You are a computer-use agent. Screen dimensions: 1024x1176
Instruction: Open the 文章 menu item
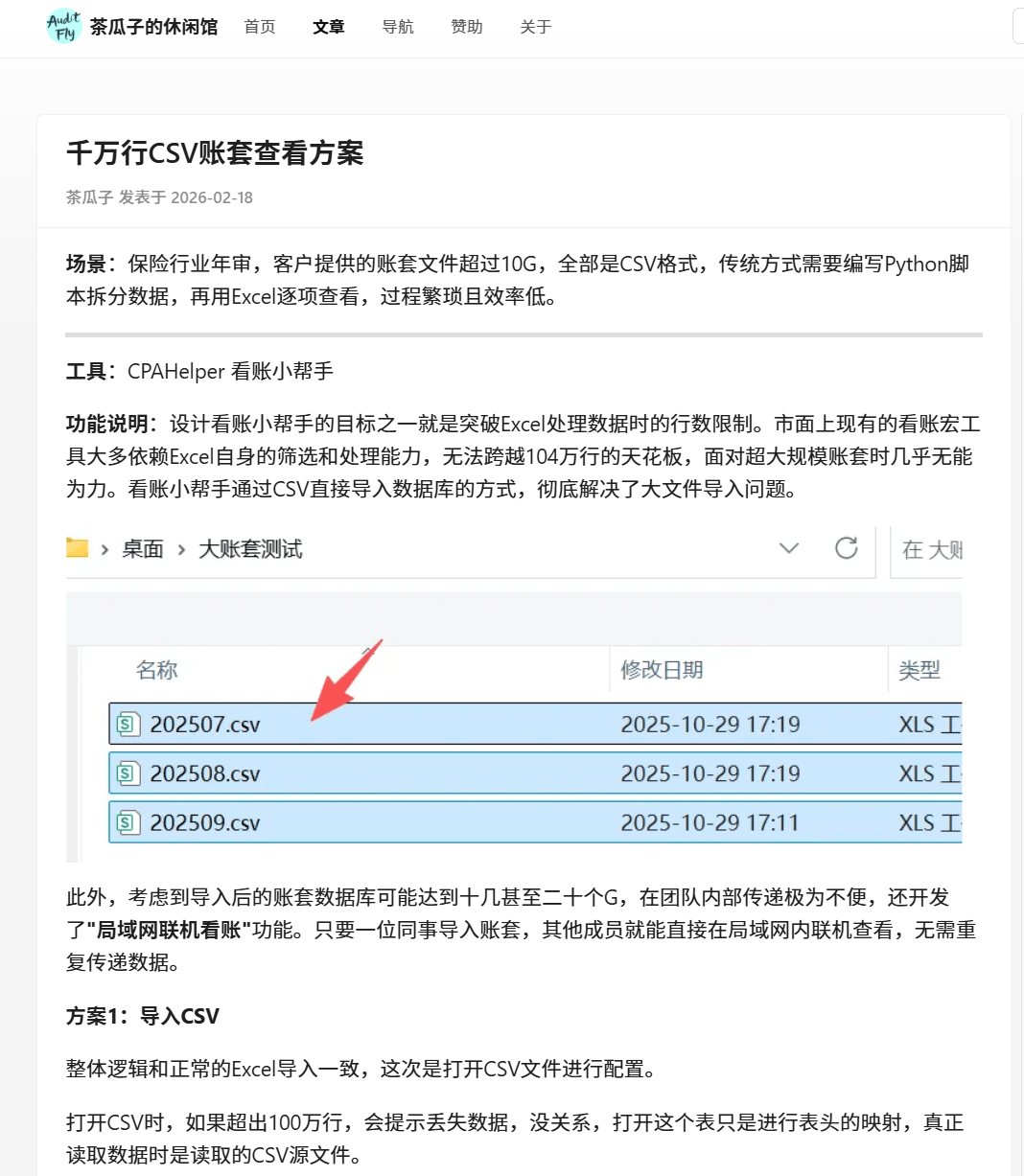click(329, 27)
